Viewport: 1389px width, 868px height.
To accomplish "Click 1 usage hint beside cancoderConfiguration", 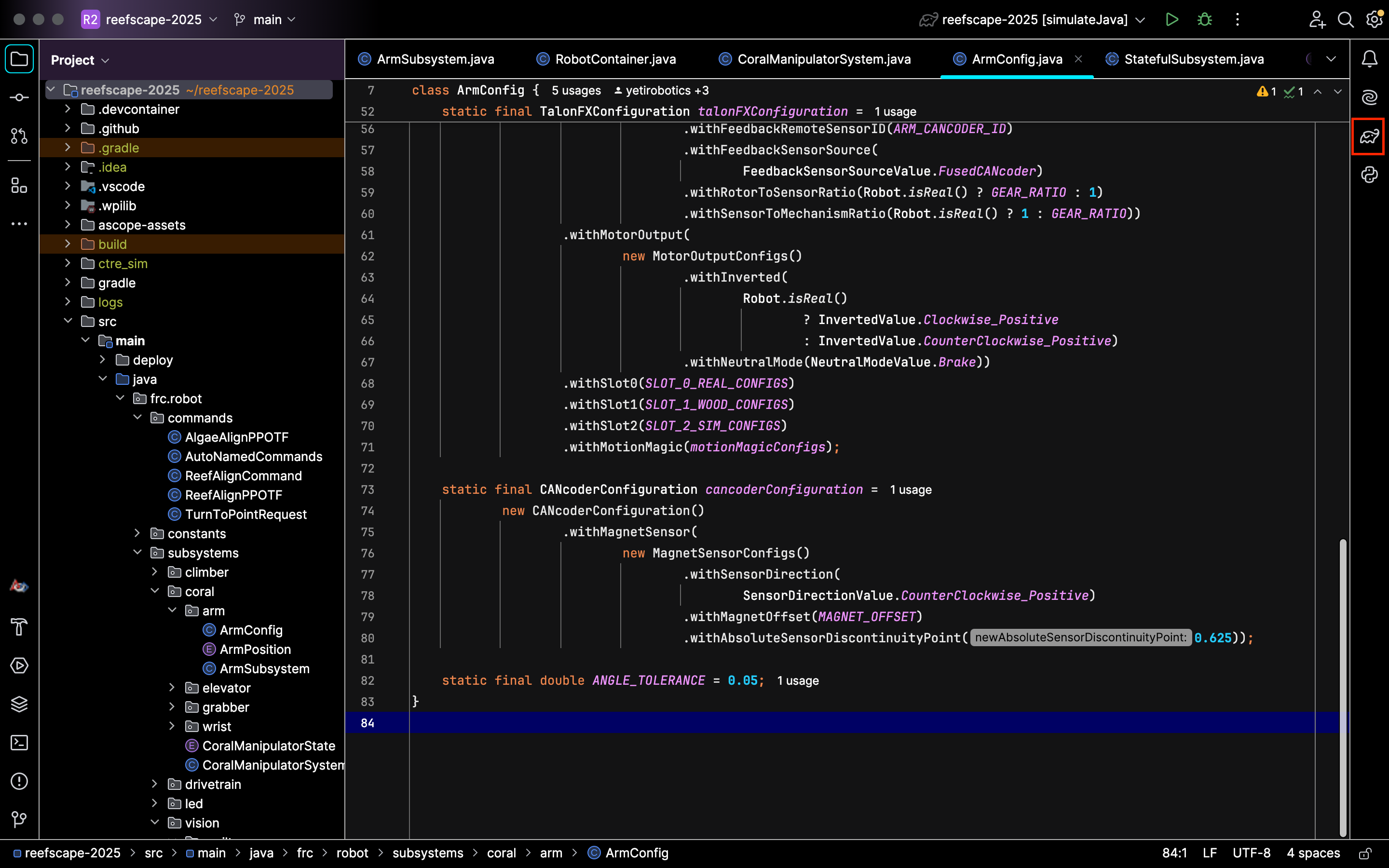I will [911, 489].
